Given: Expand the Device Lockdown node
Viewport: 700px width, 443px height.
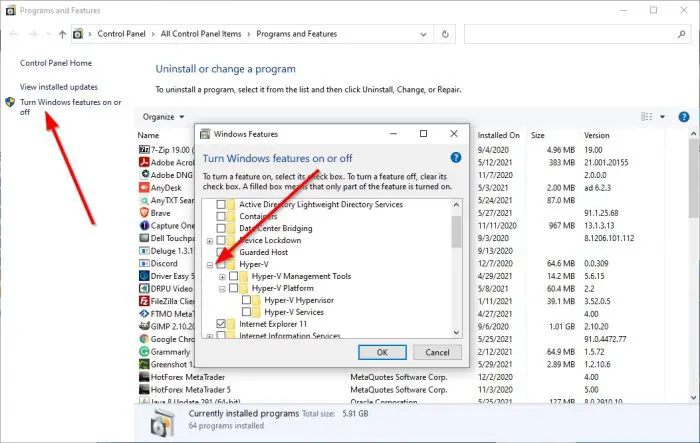Looking at the screenshot, I should 210,241.
